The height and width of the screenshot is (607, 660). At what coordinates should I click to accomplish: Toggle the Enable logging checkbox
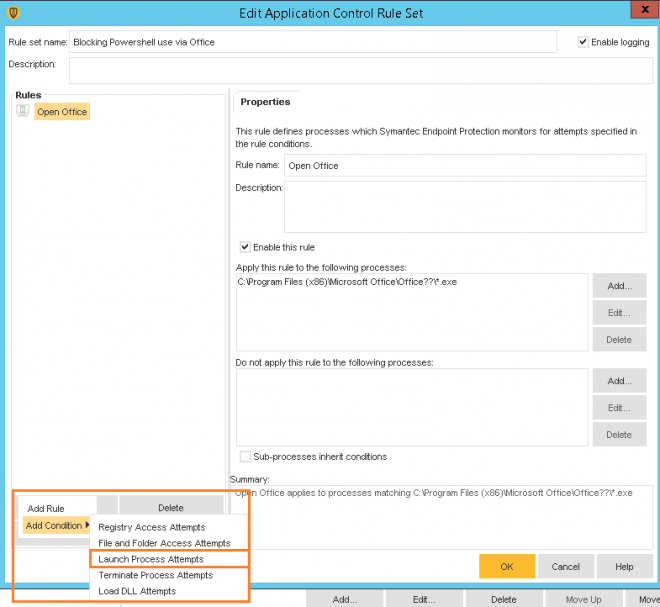click(x=584, y=42)
